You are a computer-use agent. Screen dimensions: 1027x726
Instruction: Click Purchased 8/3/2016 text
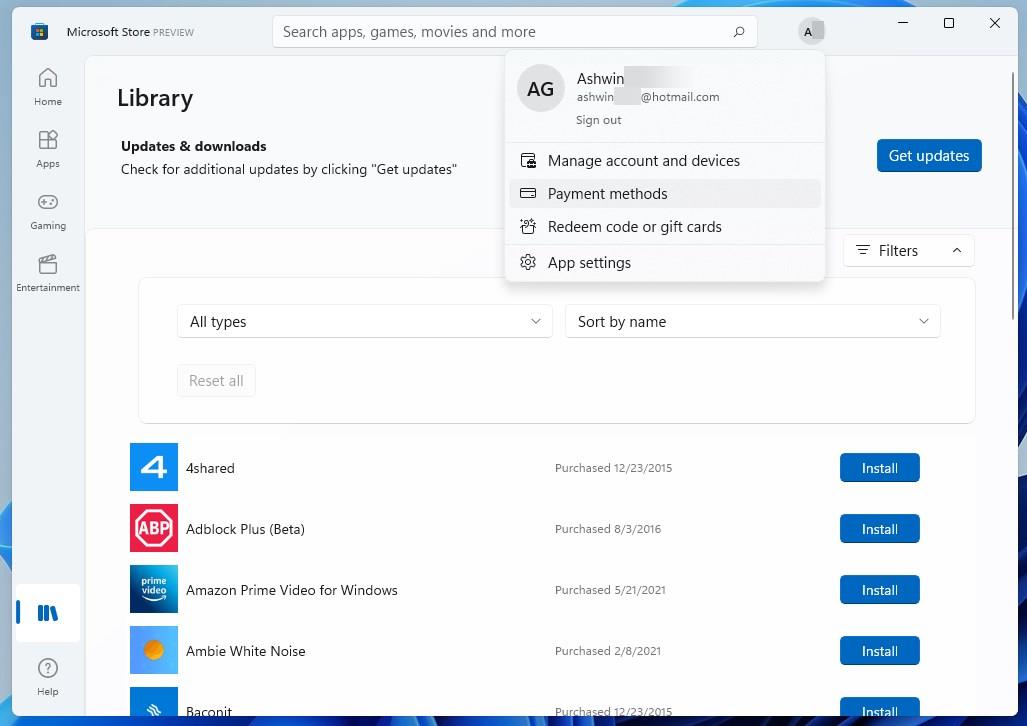pos(608,529)
